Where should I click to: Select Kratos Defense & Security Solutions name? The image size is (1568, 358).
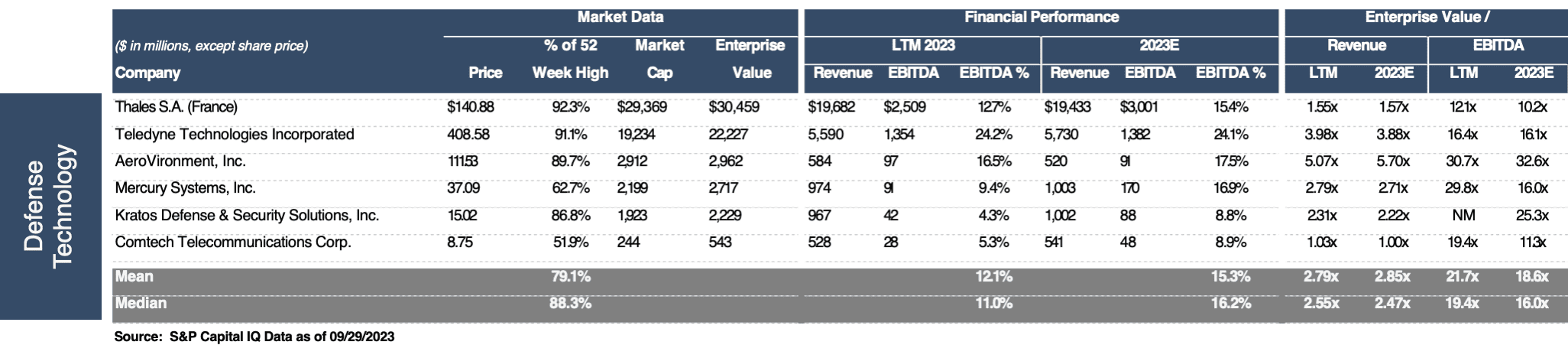[x=247, y=216]
